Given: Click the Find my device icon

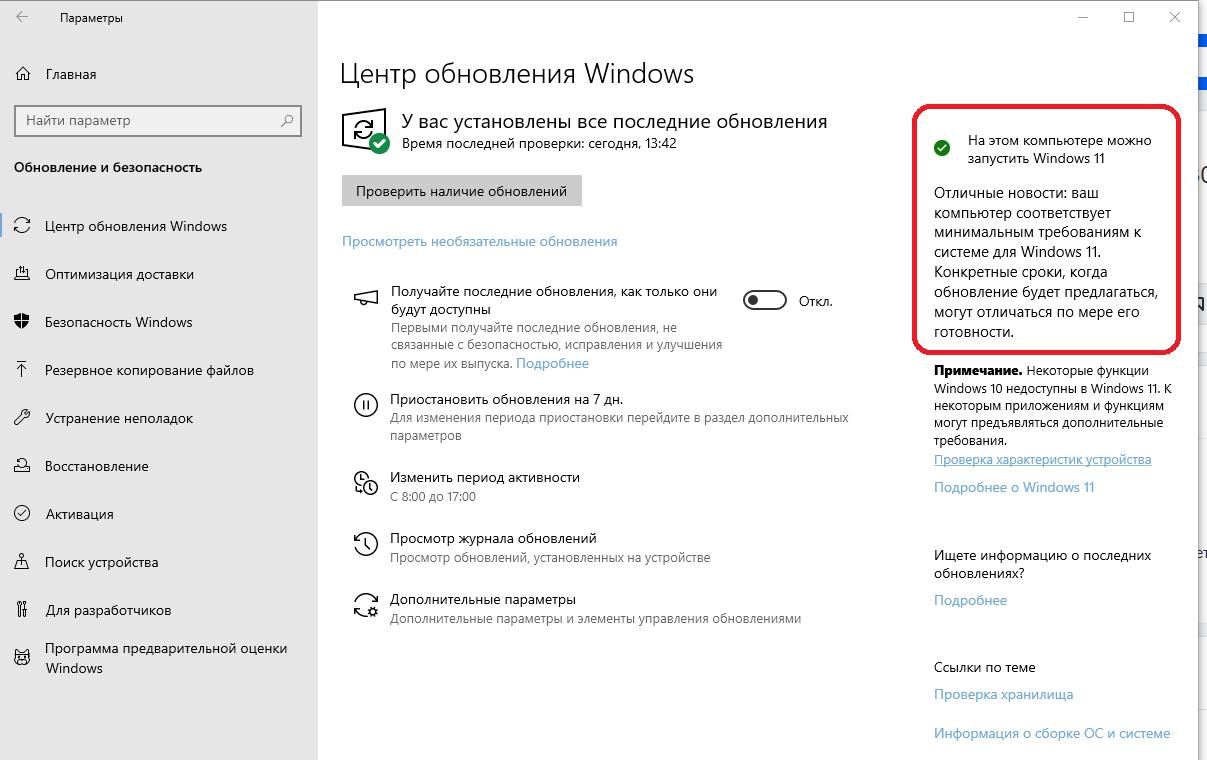Looking at the screenshot, I should tap(23, 562).
